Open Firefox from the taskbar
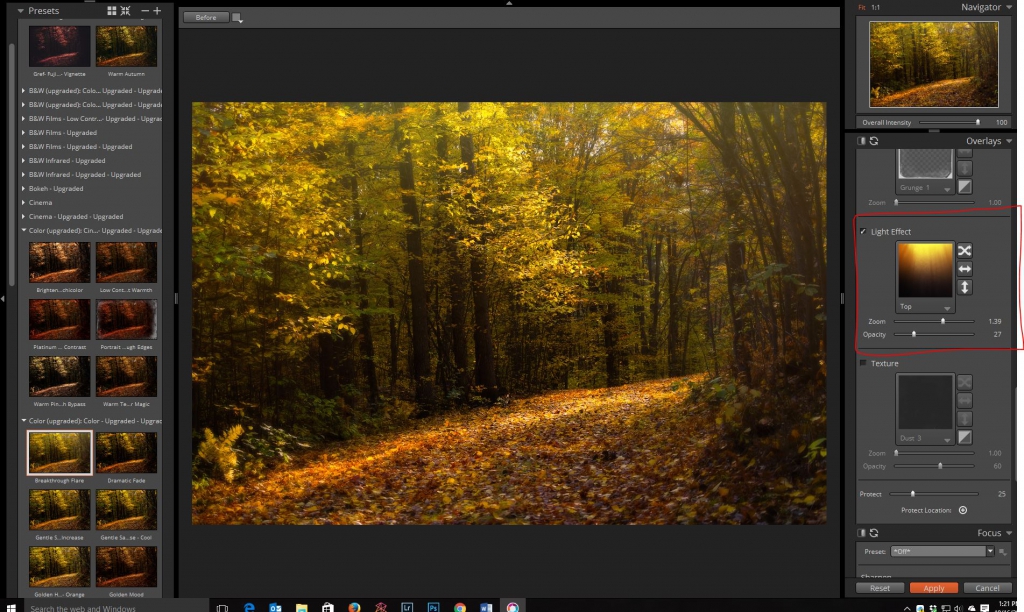The height and width of the screenshot is (612, 1024). tap(354, 607)
